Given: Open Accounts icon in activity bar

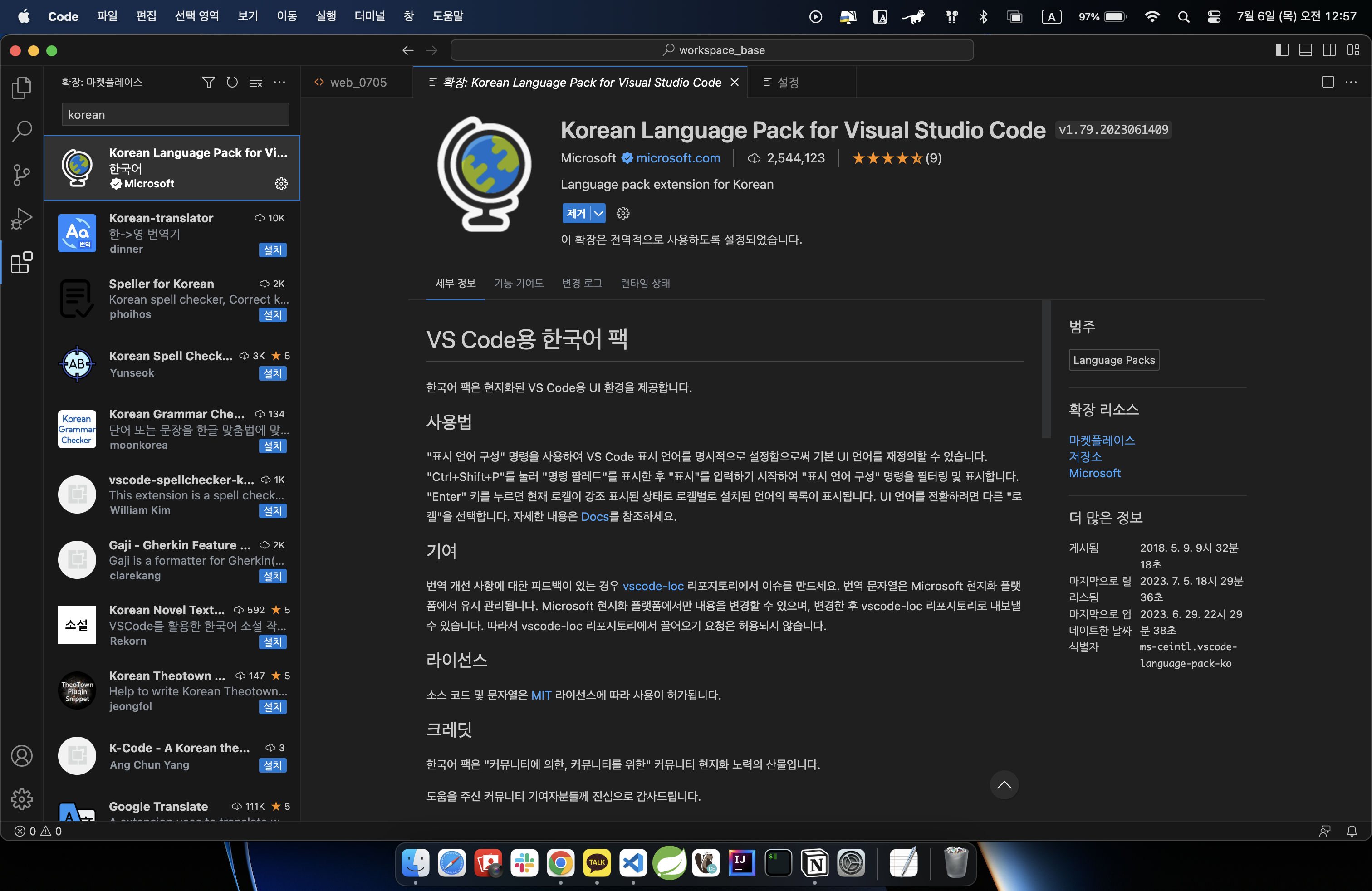Looking at the screenshot, I should (21, 755).
